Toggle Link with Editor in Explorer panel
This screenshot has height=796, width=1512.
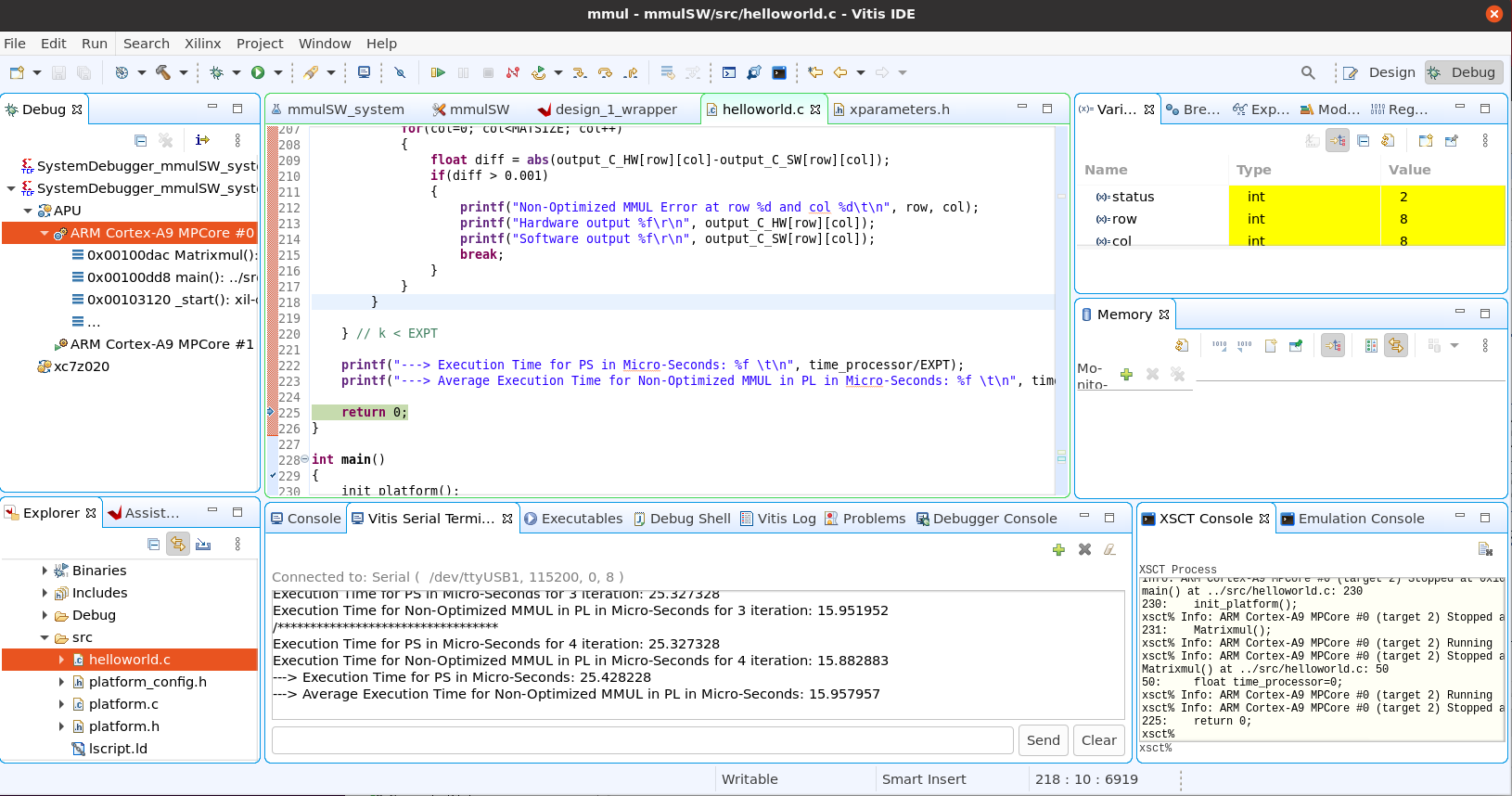click(x=178, y=544)
